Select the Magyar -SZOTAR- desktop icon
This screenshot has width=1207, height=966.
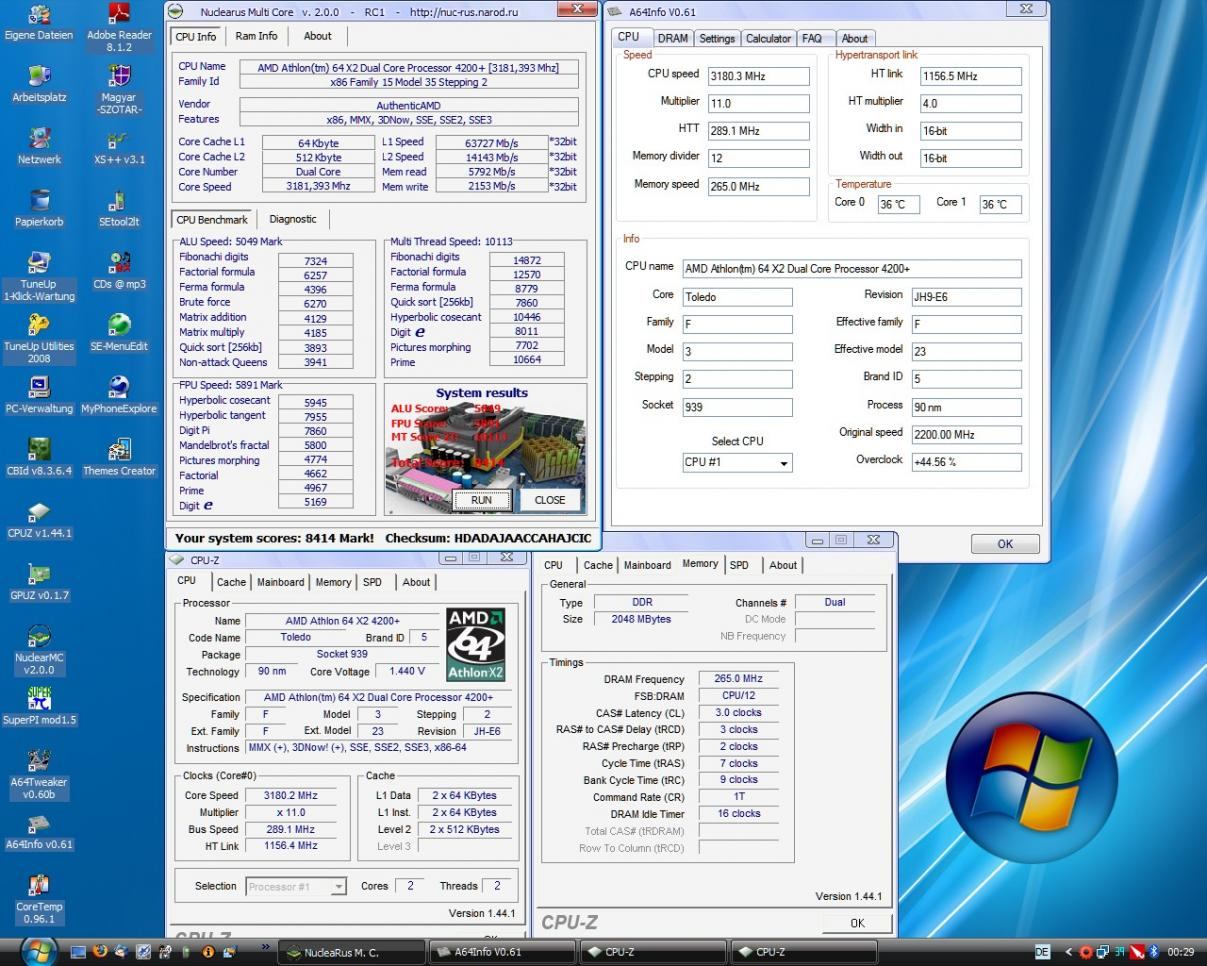point(119,90)
